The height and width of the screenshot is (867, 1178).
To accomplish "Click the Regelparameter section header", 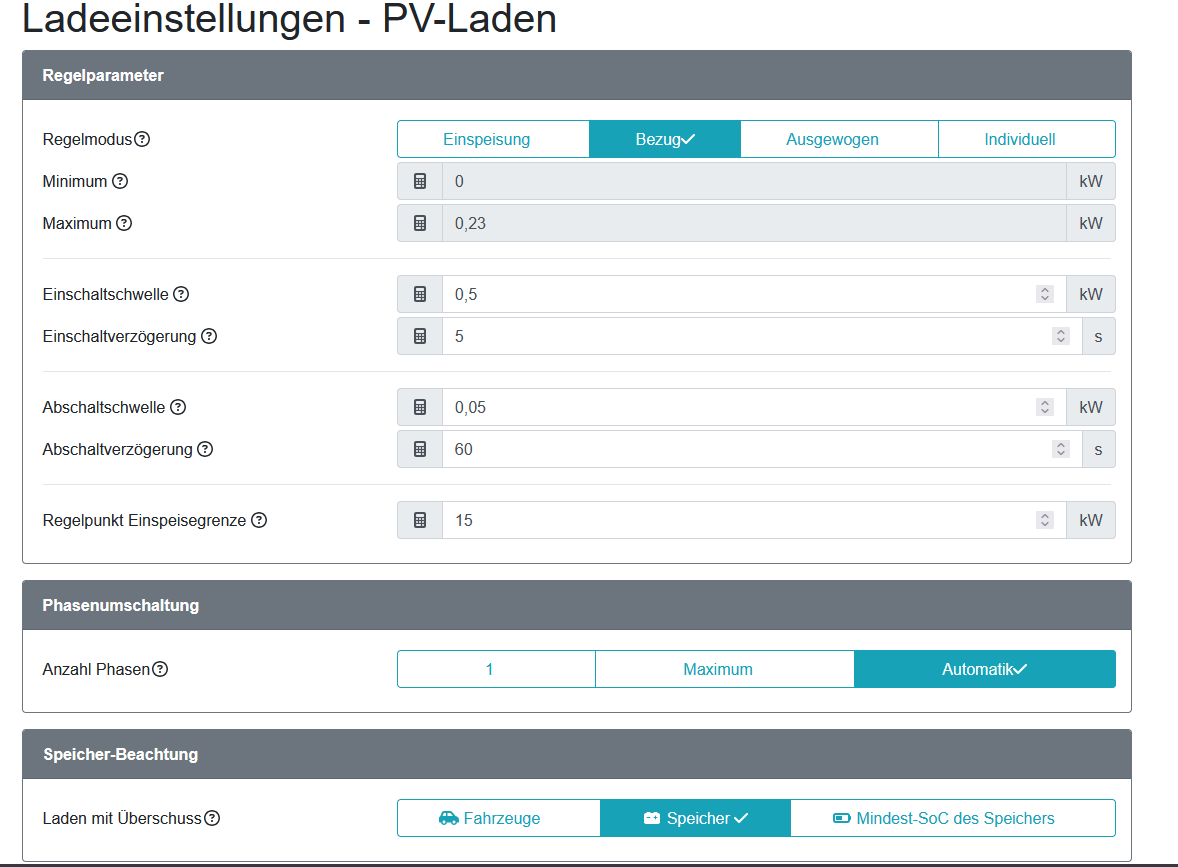I will [x=577, y=75].
